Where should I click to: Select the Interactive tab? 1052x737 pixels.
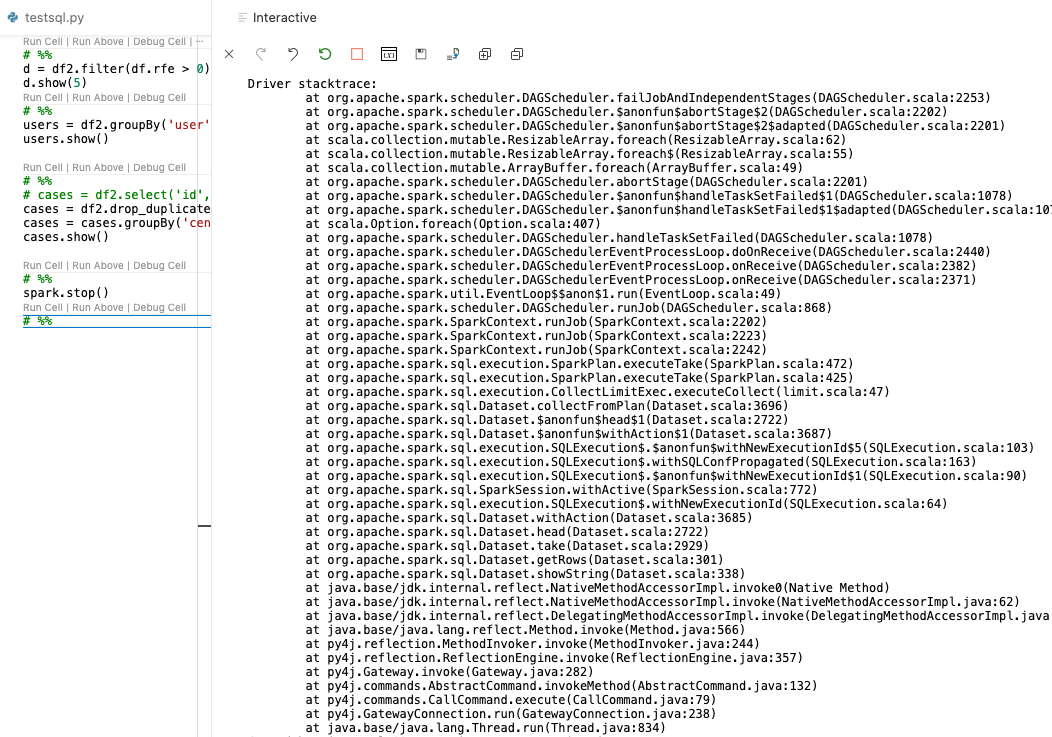tap(284, 18)
